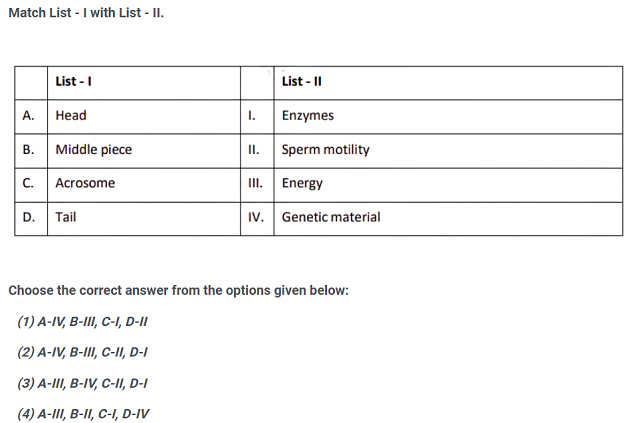Click the "Acrosome" cell

[x=85, y=183]
